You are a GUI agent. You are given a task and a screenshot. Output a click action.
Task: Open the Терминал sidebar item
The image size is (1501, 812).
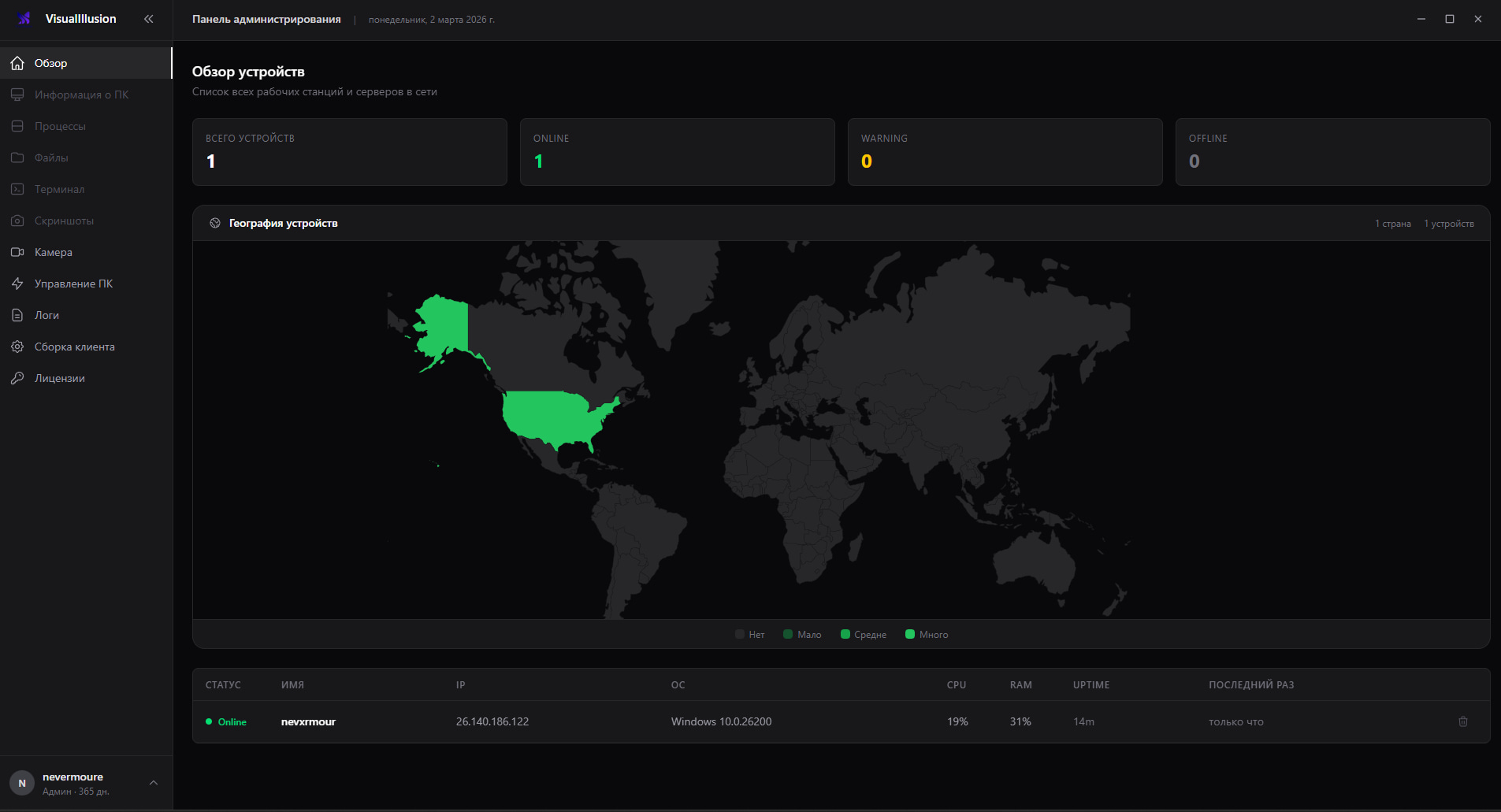(x=59, y=189)
